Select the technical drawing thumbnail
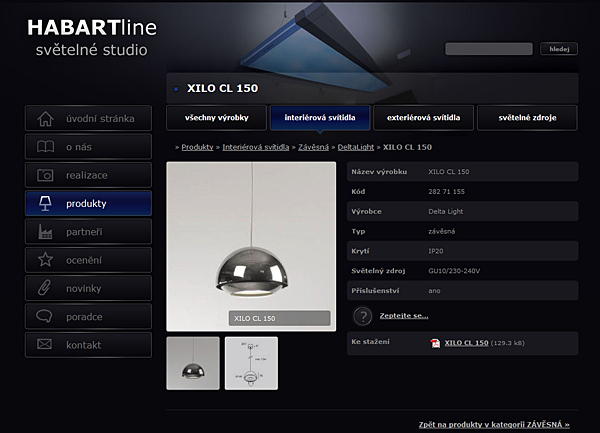The image size is (600, 433). 251,363
